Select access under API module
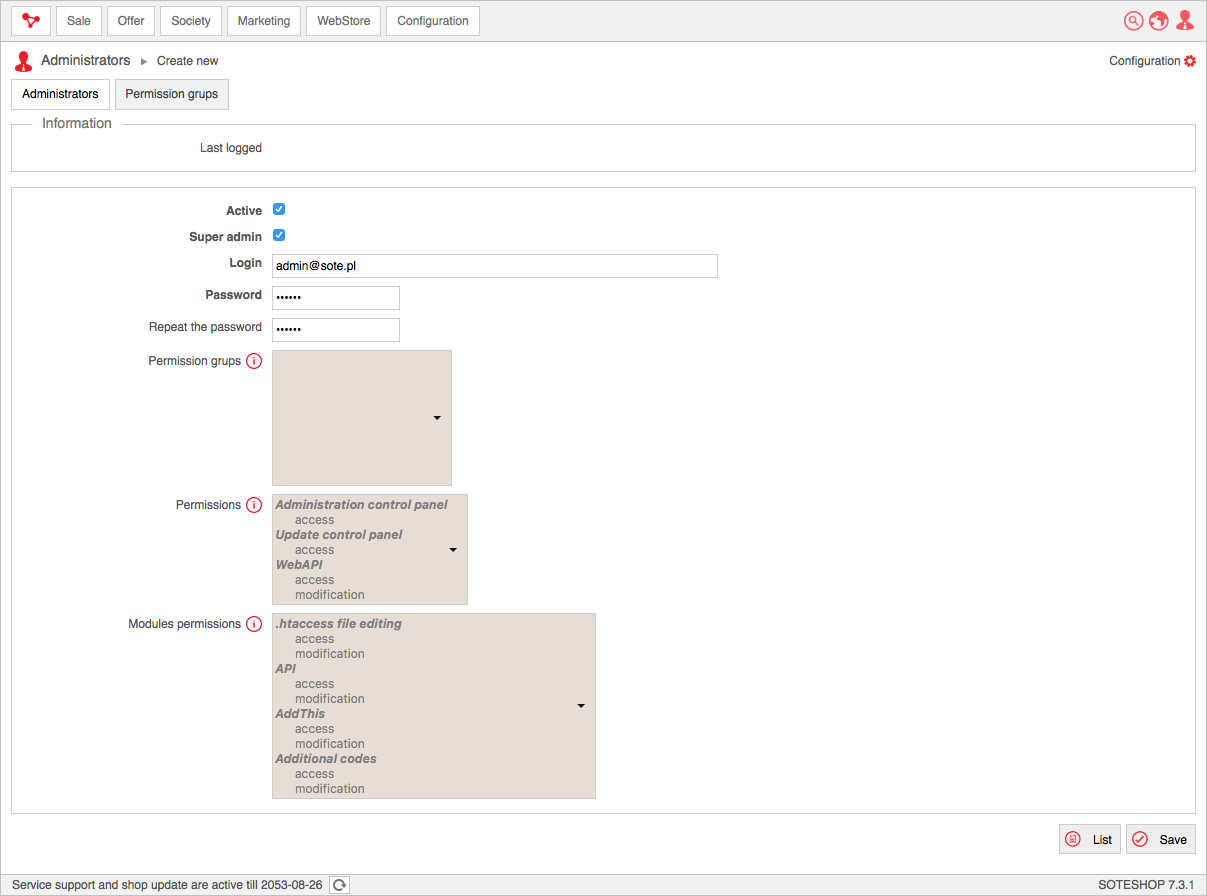Viewport: 1207px width, 896px height. pos(314,684)
